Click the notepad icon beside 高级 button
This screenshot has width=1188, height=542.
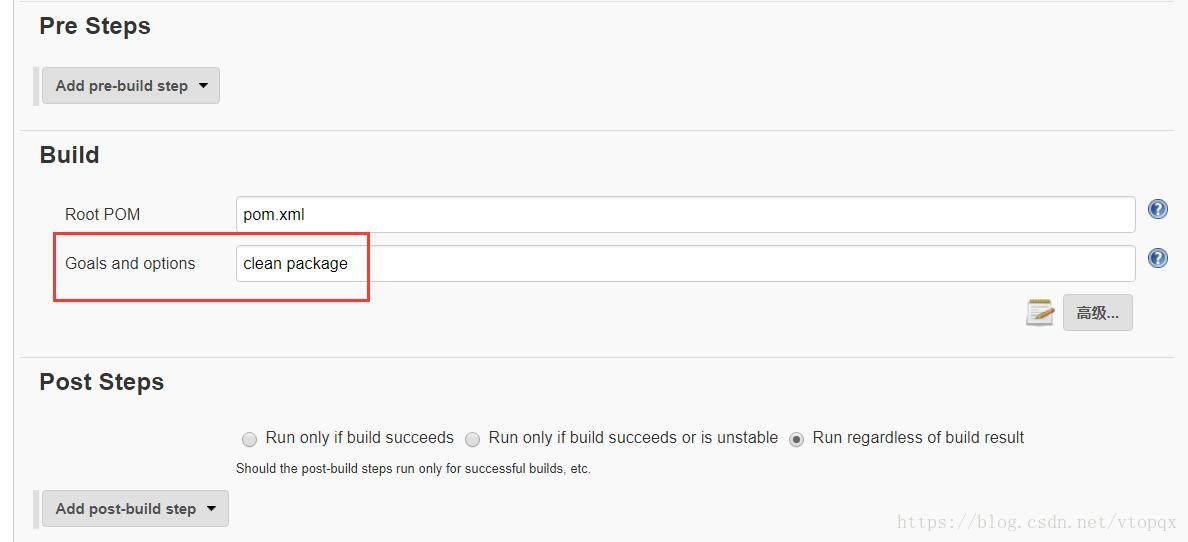[1040, 312]
